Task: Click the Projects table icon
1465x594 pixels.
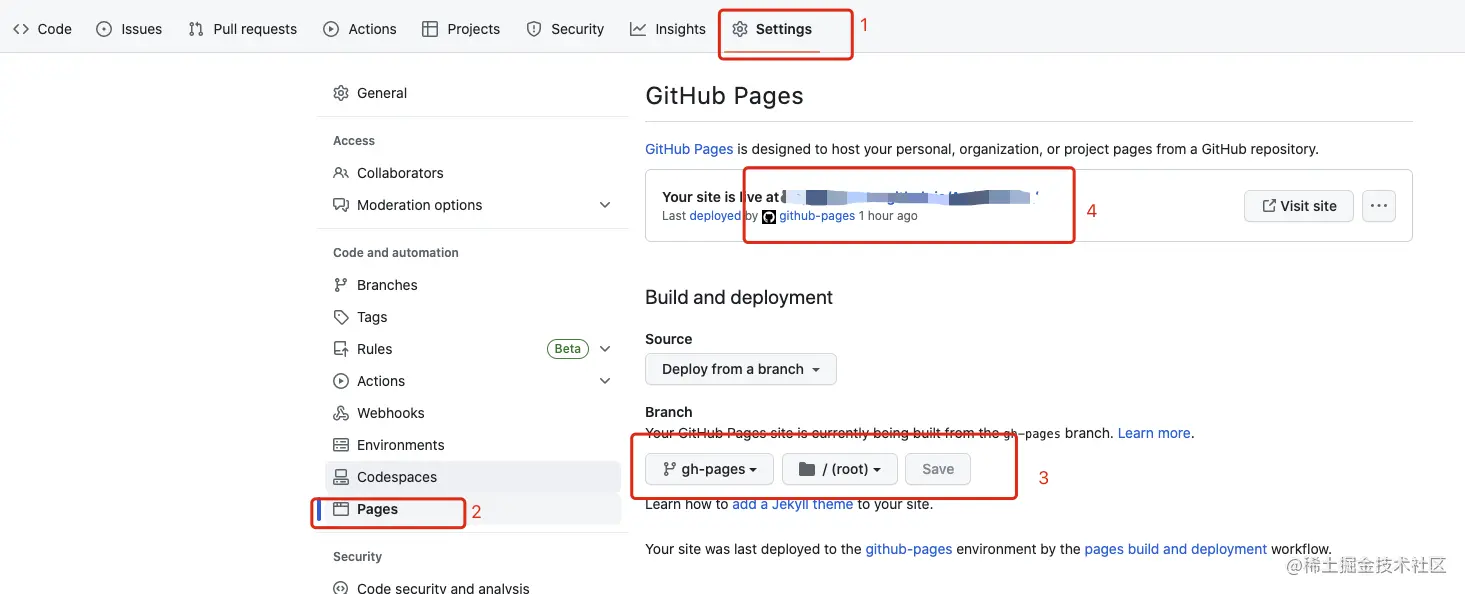Action: click(430, 29)
